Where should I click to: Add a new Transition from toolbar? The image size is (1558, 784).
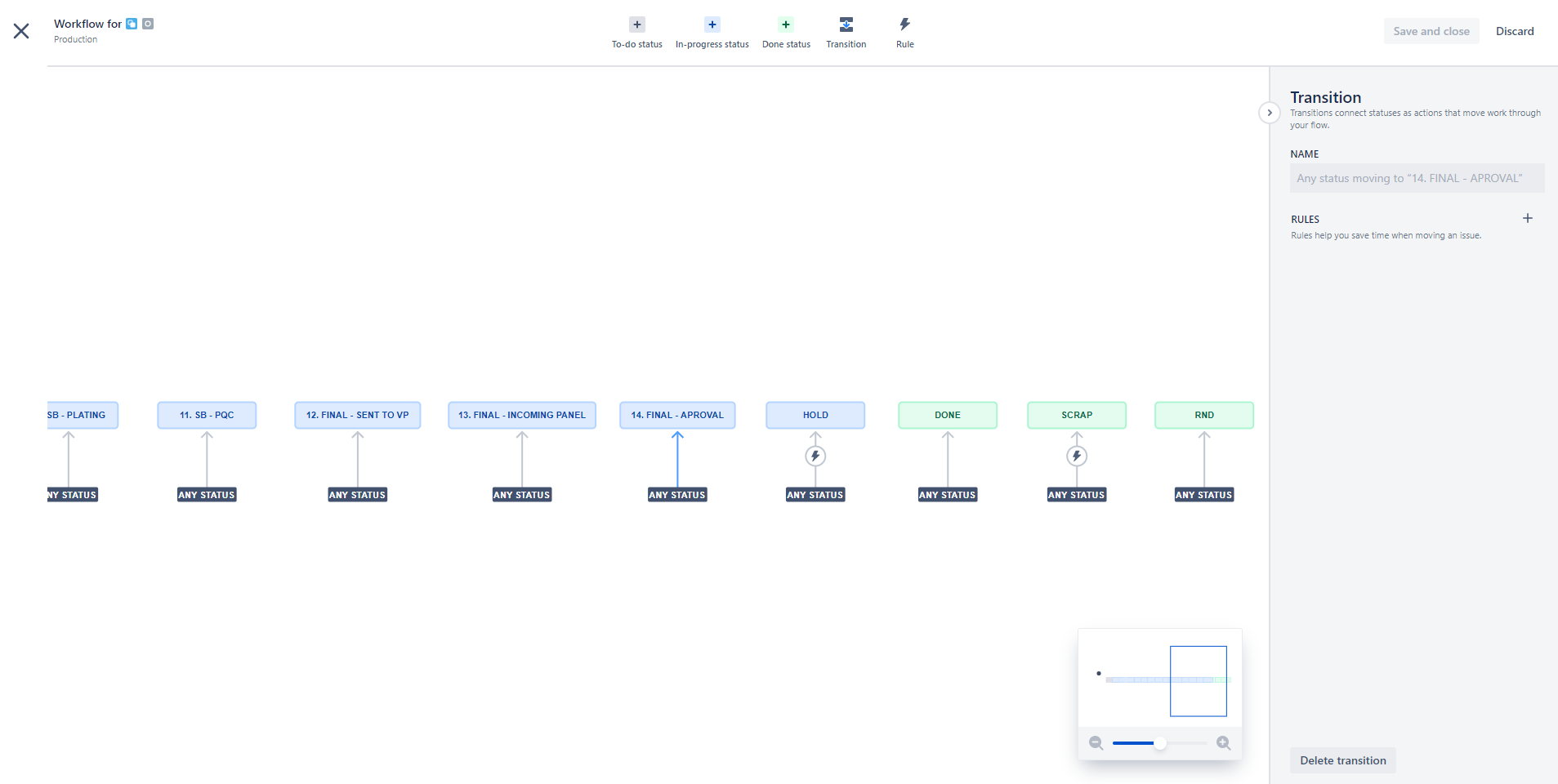846,32
